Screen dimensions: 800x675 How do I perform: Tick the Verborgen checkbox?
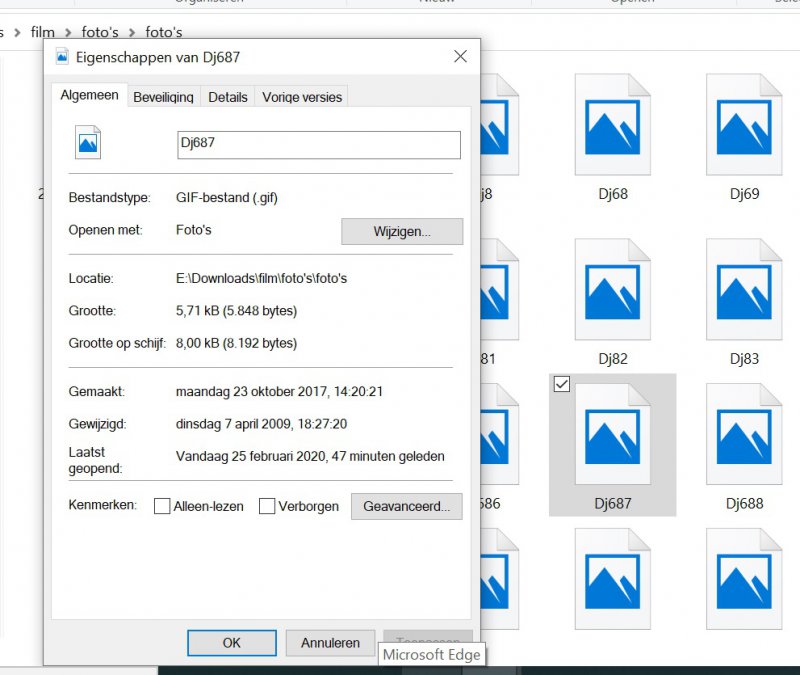[267, 507]
